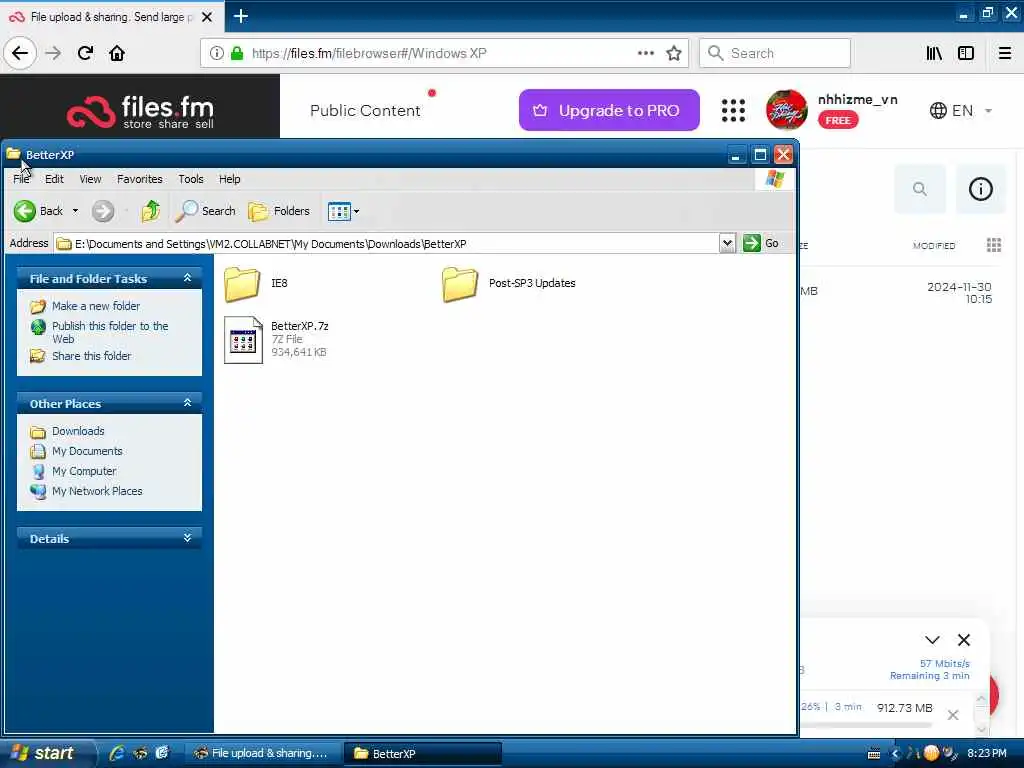1024x768 pixels.
Task: Click Share this folder
Action: [x=91, y=356]
